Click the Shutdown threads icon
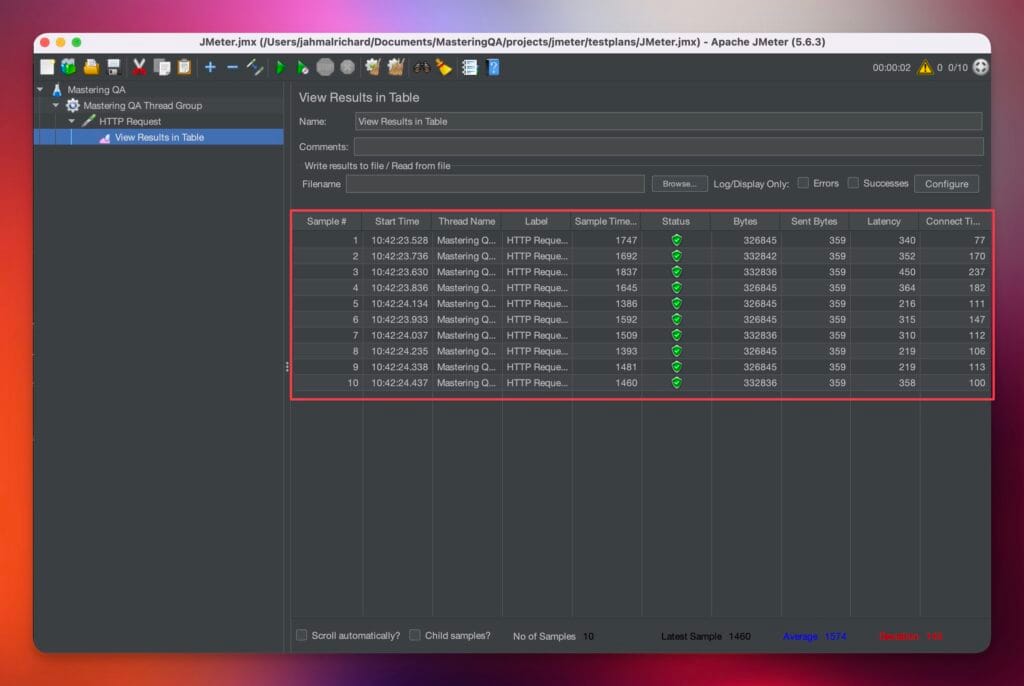 pyautogui.click(x=347, y=67)
